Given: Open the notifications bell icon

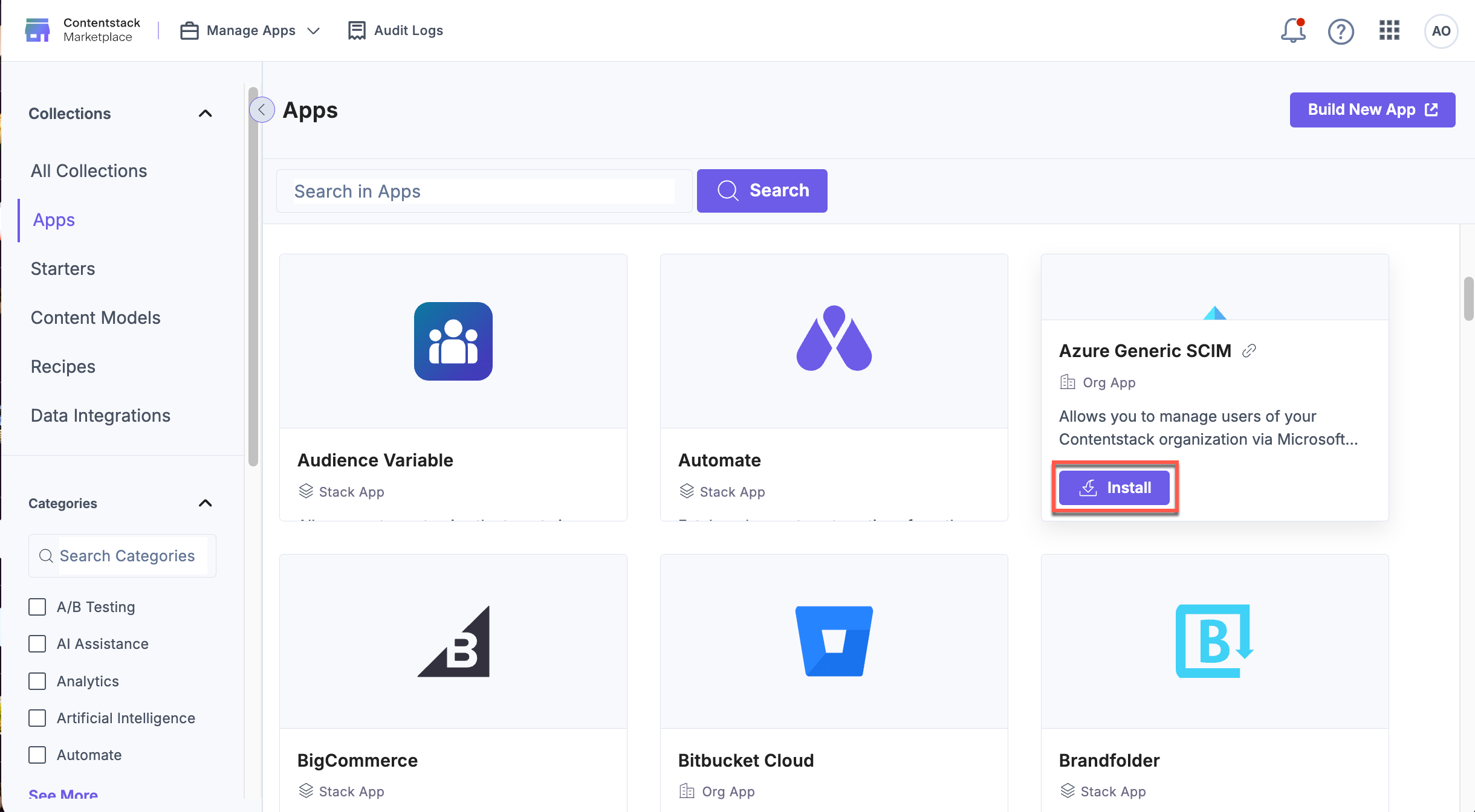Looking at the screenshot, I should (x=1292, y=30).
